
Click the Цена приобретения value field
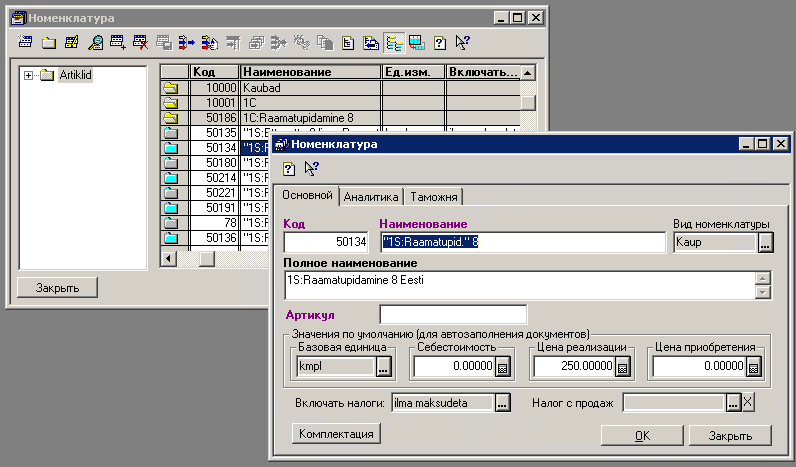[699, 366]
